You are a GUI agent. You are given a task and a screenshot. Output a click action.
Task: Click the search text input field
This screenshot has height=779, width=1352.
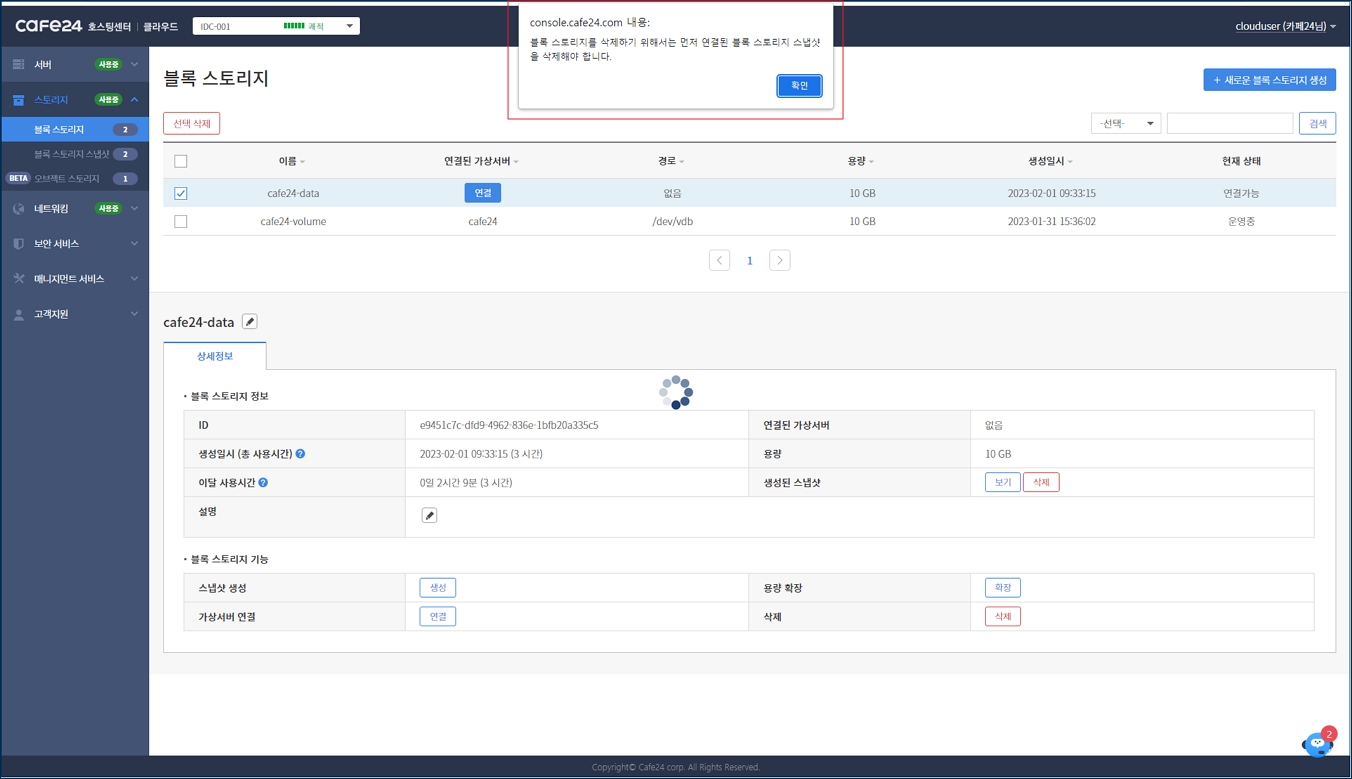click(1229, 123)
